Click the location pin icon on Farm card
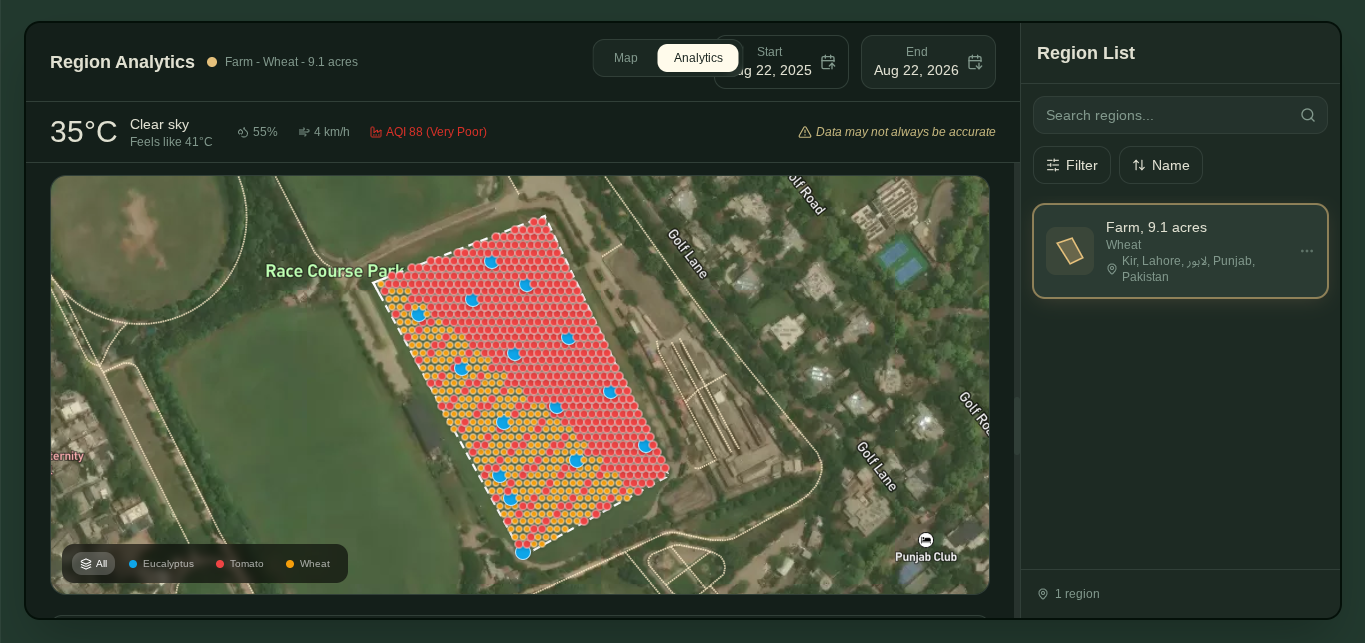This screenshot has height=643, width=1365. point(1112,269)
